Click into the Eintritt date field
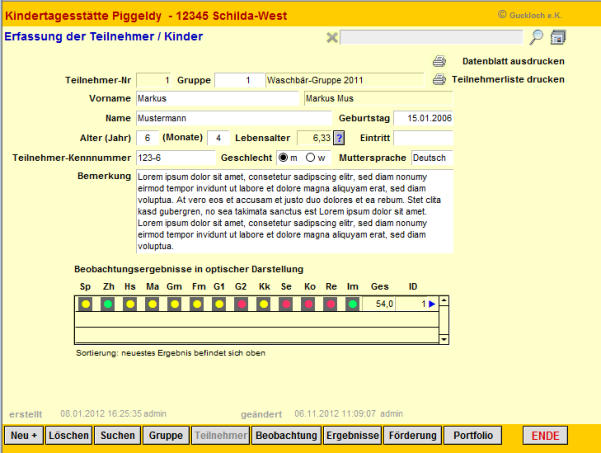601x453 pixels. [x=424, y=138]
